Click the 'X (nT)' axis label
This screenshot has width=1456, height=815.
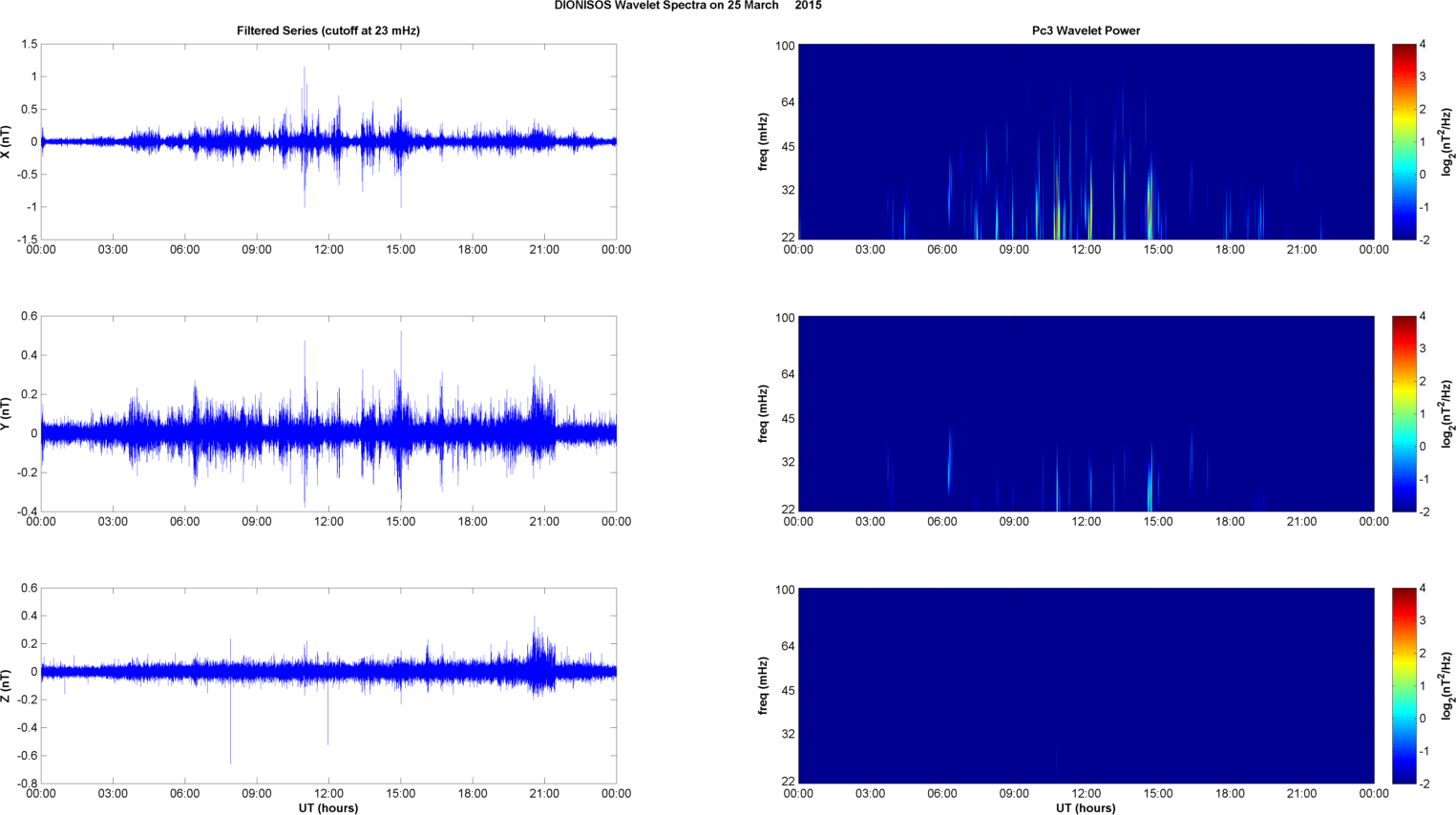pyautogui.click(x=7, y=141)
